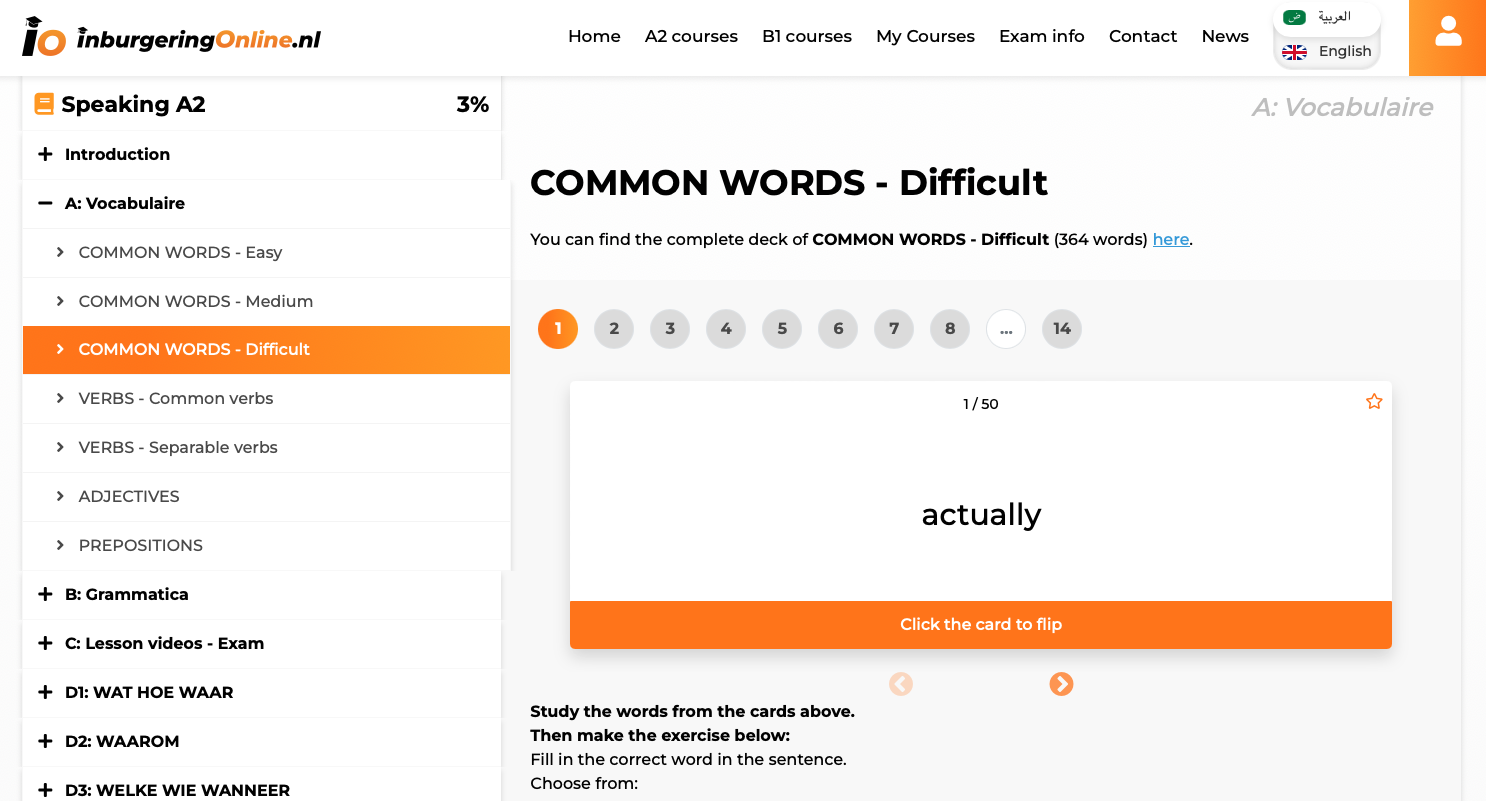The width and height of the screenshot is (1486, 801).
Task: Open the COMMON WORDS - Medium lesson
Action: [196, 301]
